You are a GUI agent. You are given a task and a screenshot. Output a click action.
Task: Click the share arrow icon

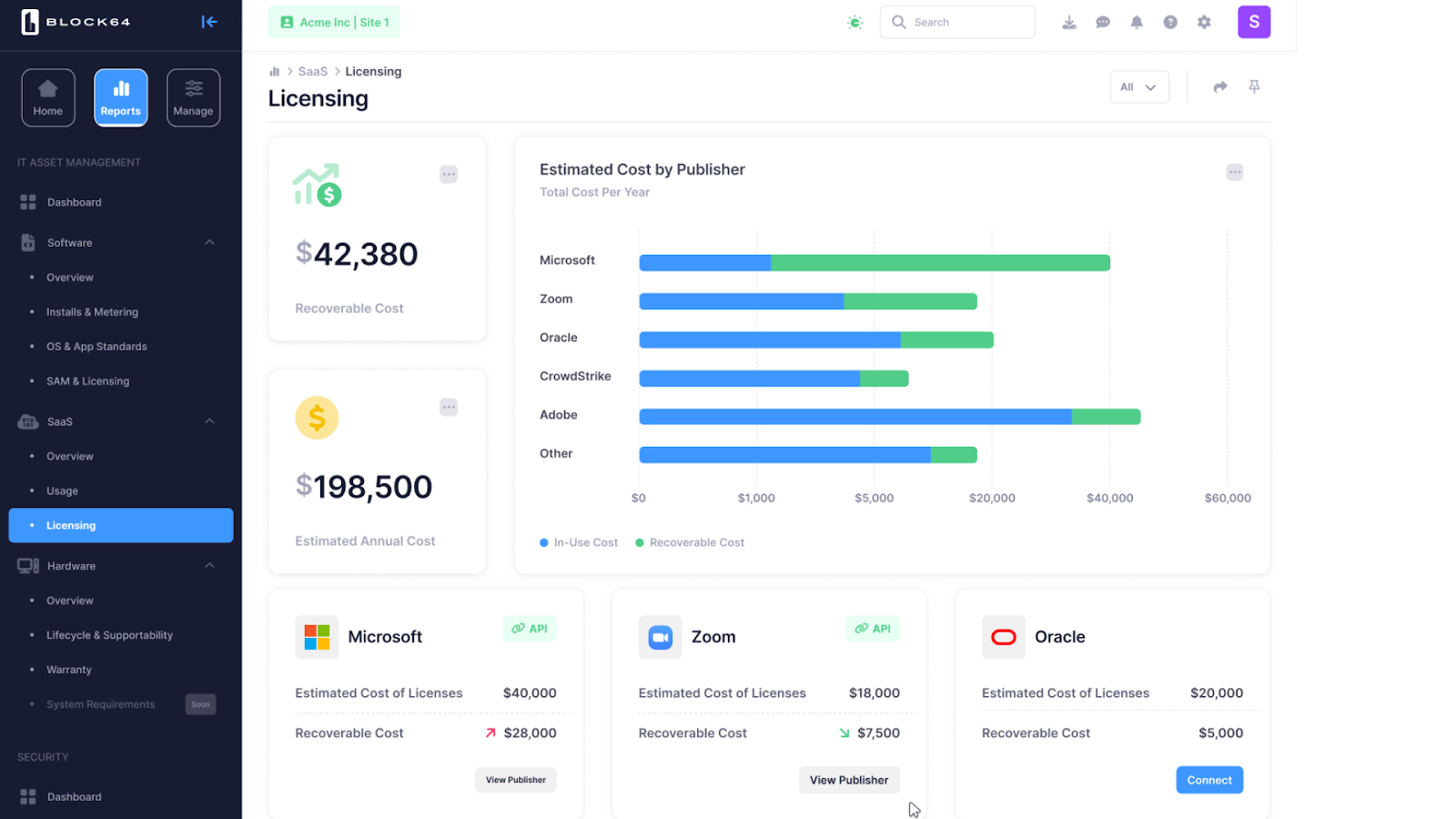pos(1220,86)
